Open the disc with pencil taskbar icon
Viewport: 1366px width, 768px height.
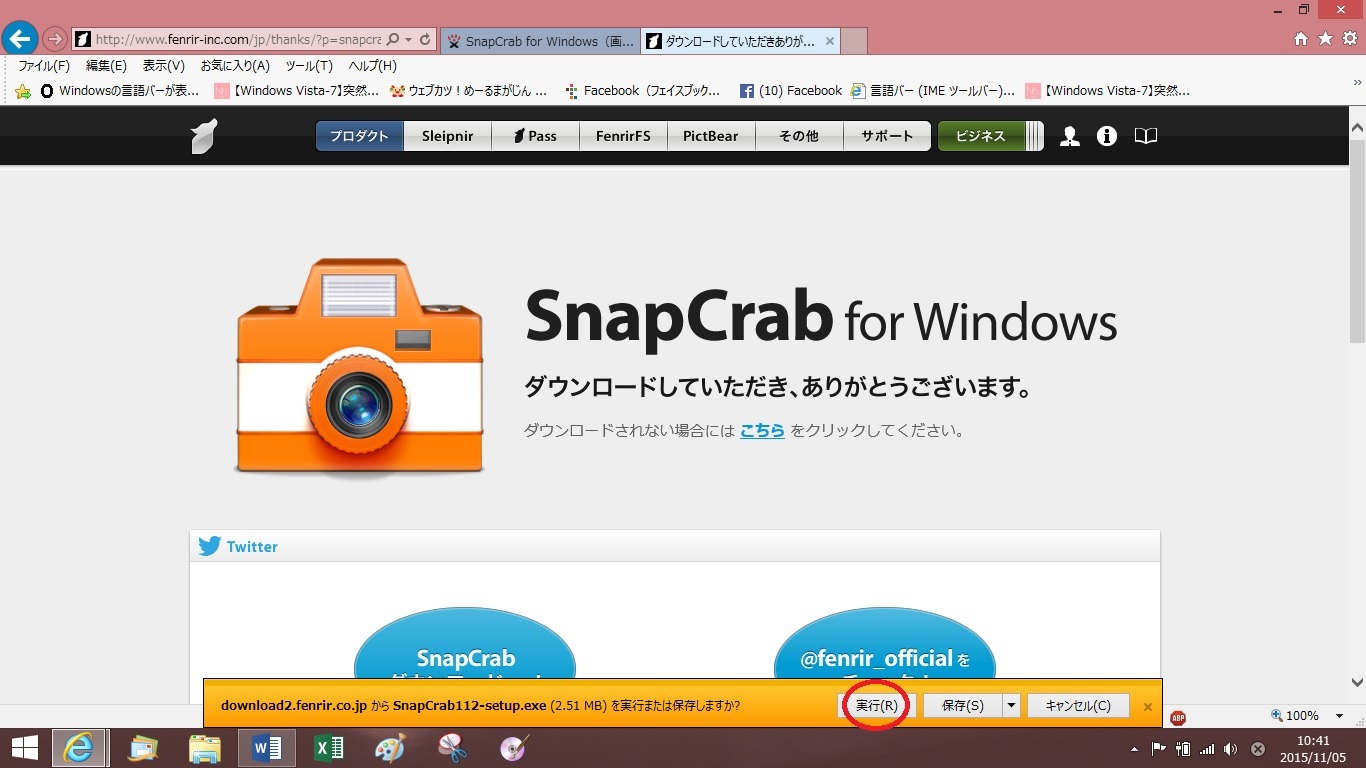(x=514, y=748)
